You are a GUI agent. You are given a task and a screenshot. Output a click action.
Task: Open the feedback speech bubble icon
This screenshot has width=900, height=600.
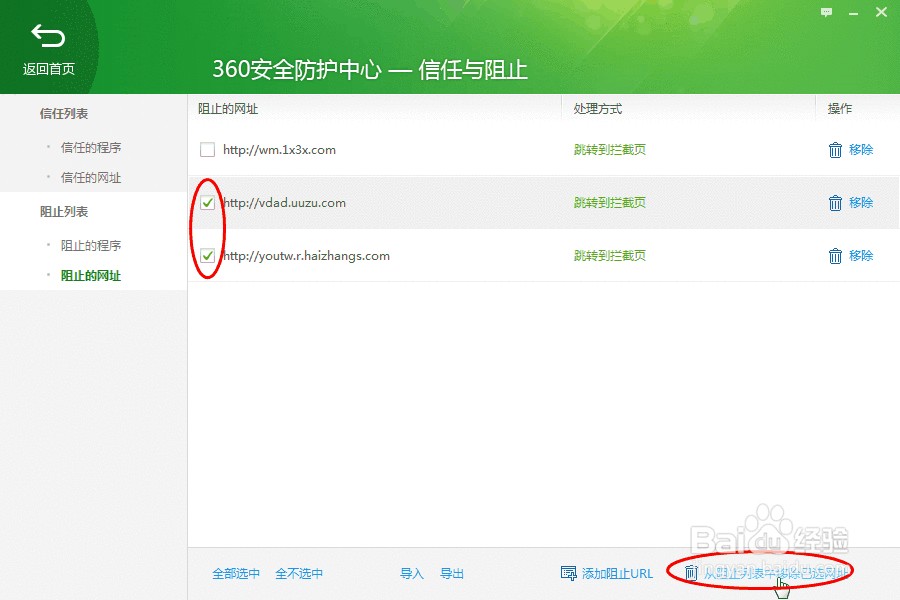coord(827,12)
